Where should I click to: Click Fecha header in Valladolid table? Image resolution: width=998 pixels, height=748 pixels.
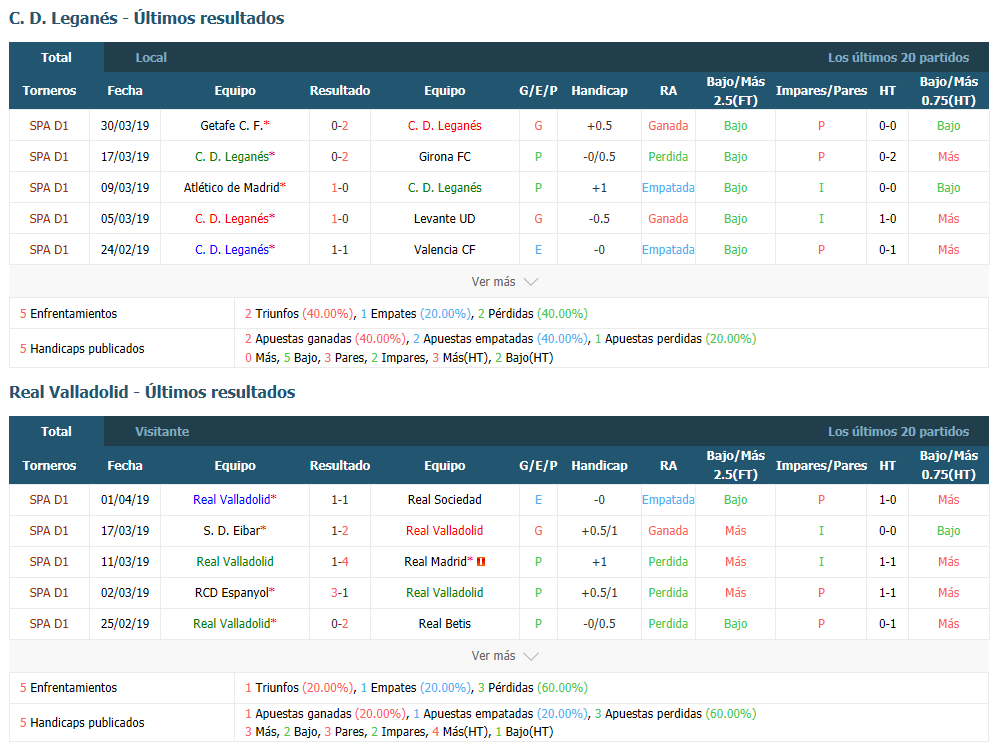(125, 465)
